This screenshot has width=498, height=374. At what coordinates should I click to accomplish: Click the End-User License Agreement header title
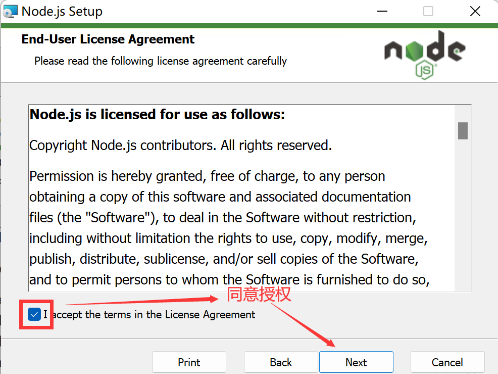pyautogui.click(x=108, y=39)
